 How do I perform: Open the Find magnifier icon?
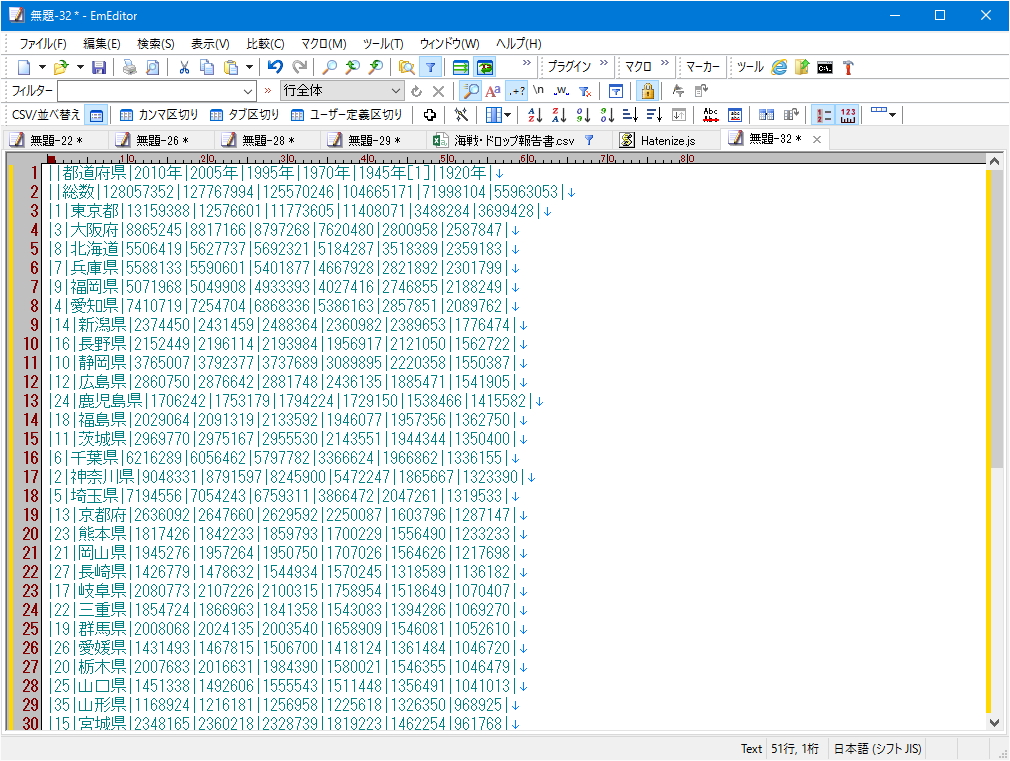click(x=329, y=67)
